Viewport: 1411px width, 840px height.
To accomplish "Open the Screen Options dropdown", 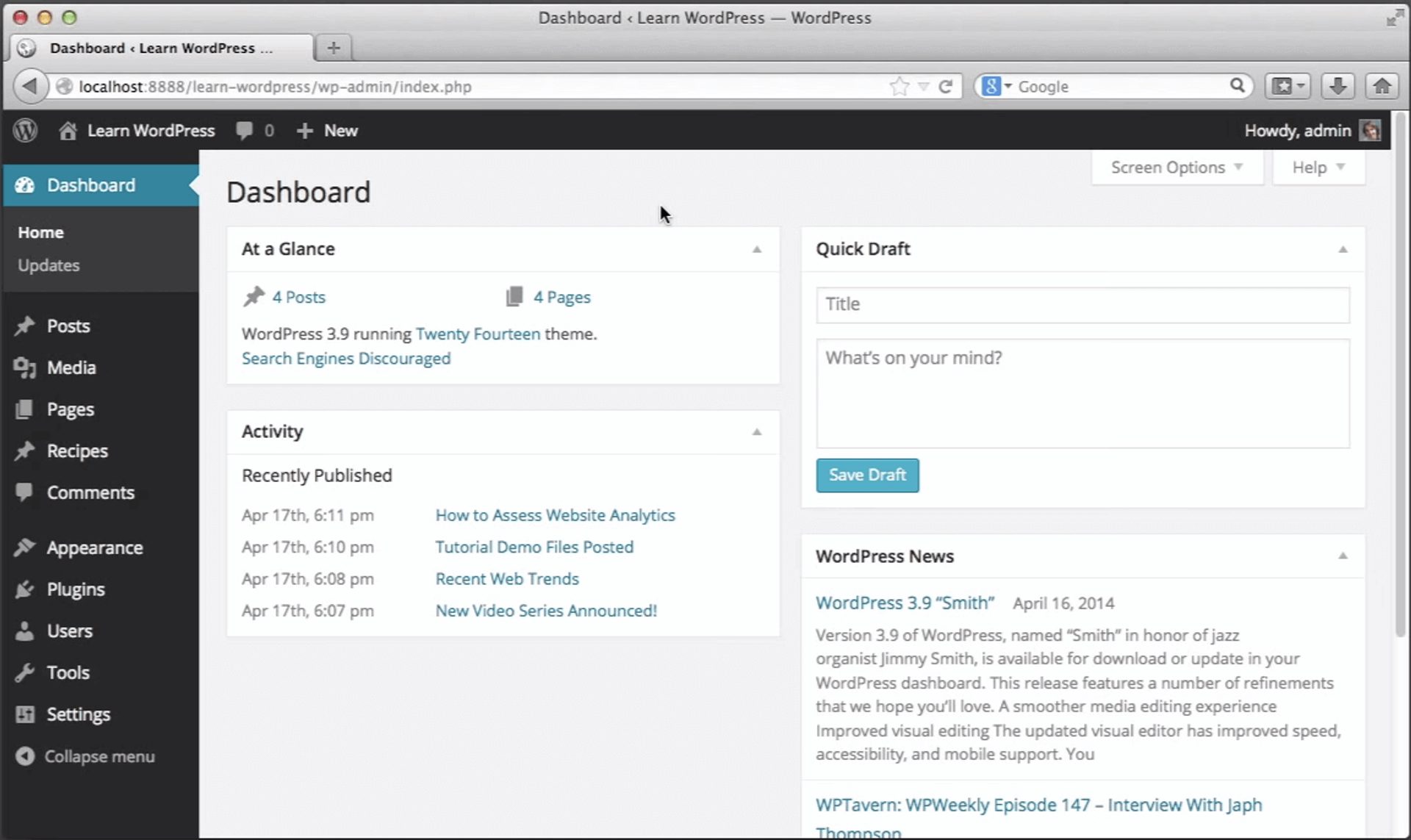I will [1174, 167].
